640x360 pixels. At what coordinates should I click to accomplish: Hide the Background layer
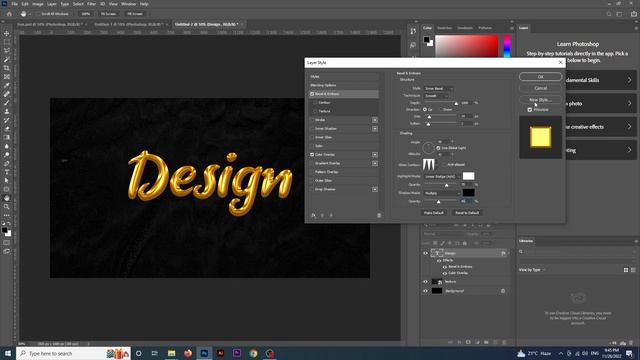point(425,291)
